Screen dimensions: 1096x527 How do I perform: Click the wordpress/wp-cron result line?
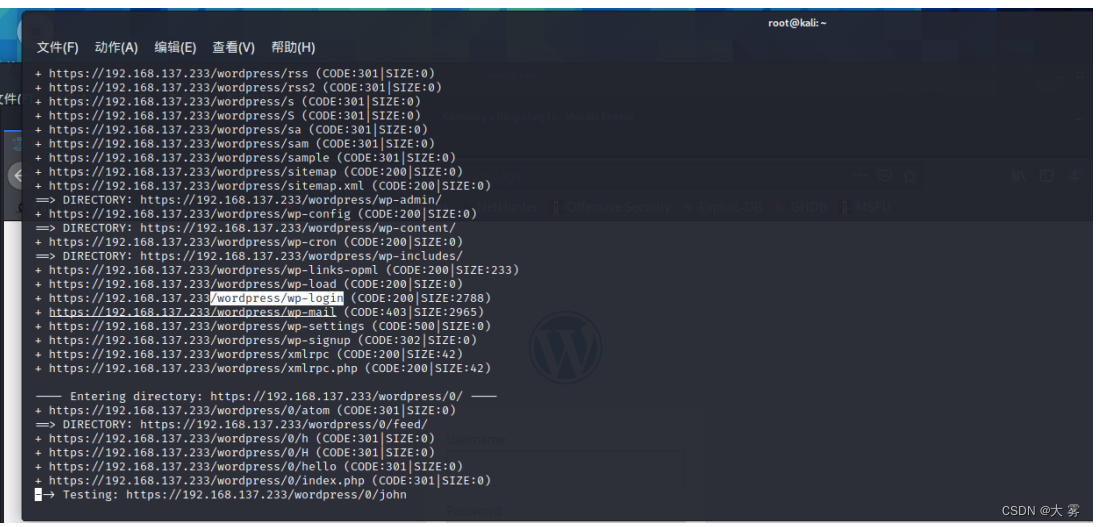tap(249, 242)
